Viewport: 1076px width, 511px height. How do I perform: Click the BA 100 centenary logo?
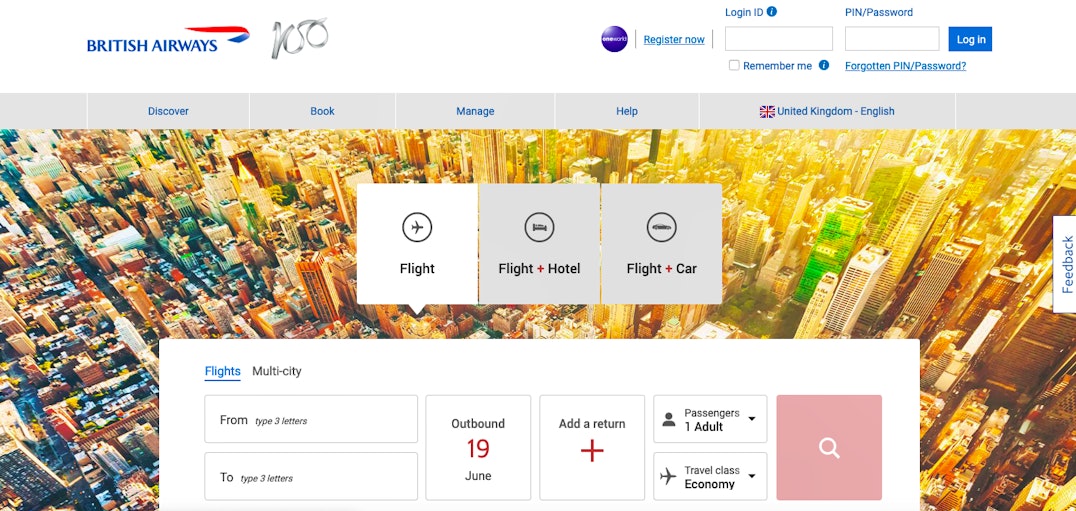coord(299,38)
